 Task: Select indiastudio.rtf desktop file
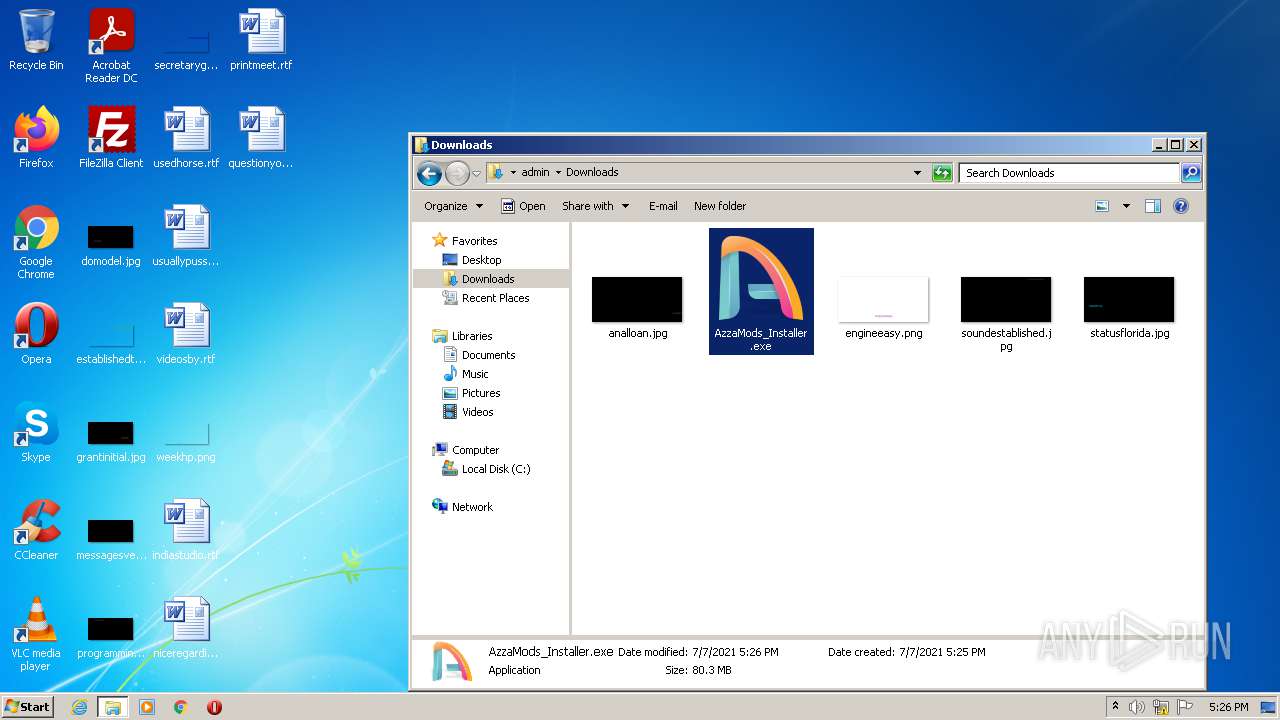186,529
